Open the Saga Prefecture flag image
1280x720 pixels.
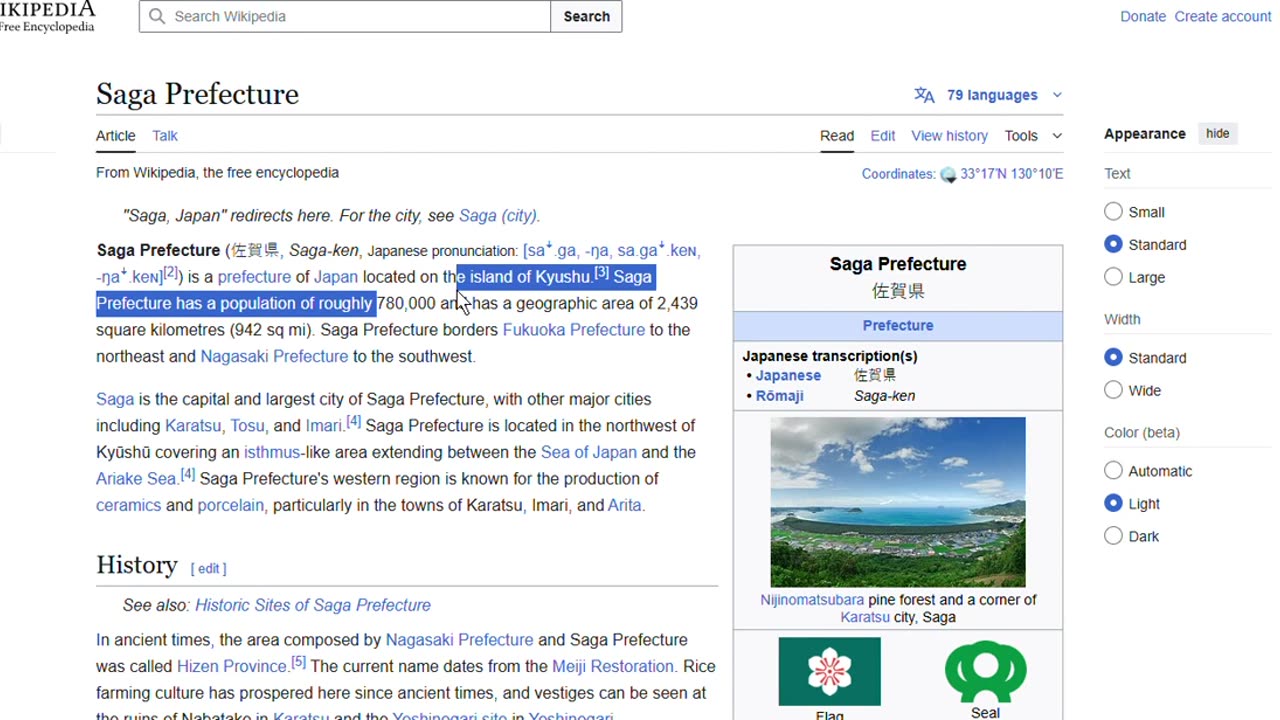(829, 671)
